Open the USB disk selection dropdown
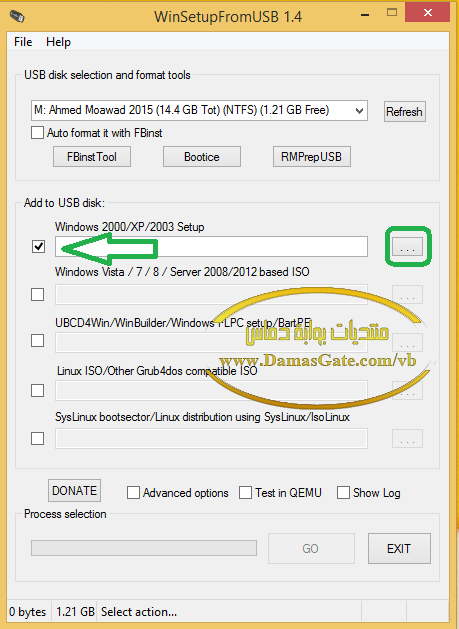The height and width of the screenshot is (629, 459). tap(199, 110)
